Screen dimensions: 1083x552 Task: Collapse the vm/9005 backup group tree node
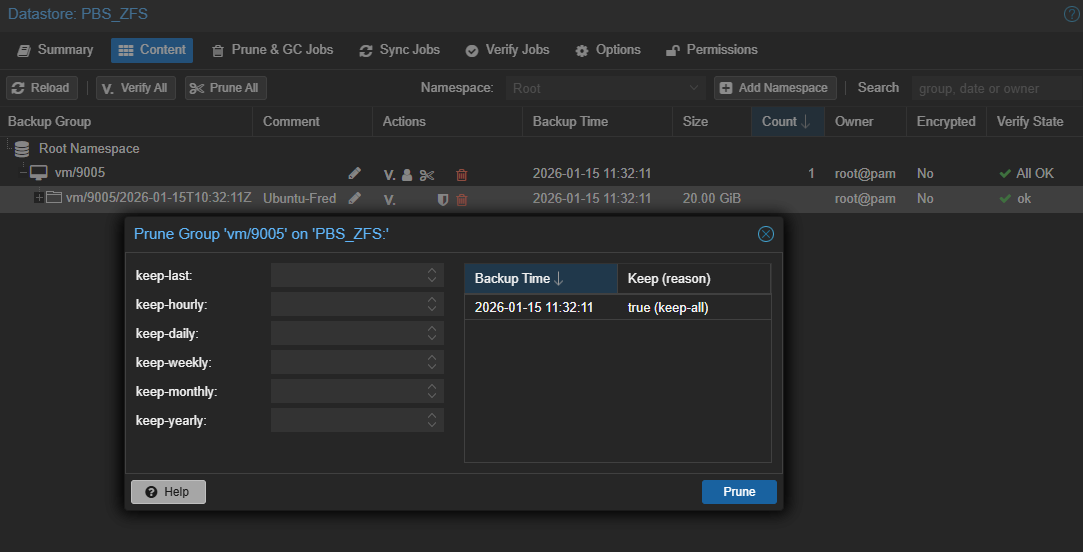[x=23, y=173]
